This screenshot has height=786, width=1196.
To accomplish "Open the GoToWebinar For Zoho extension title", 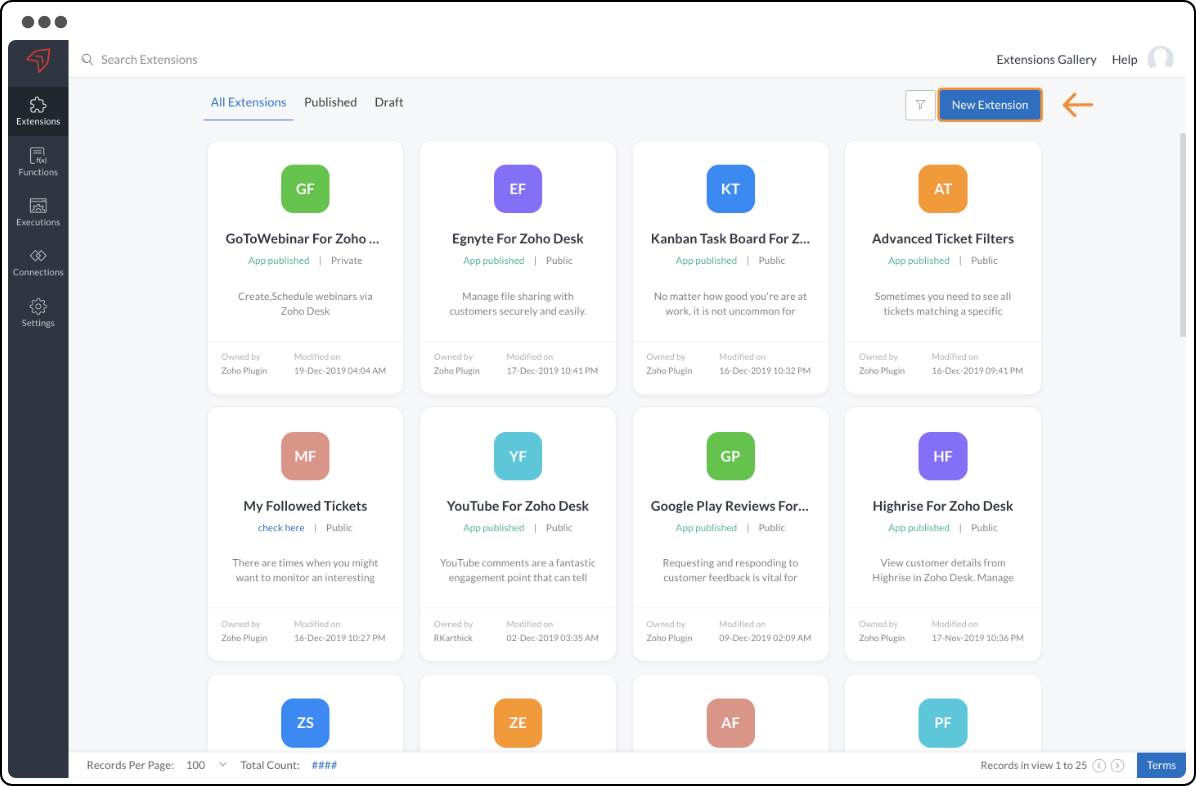I will 303,239.
